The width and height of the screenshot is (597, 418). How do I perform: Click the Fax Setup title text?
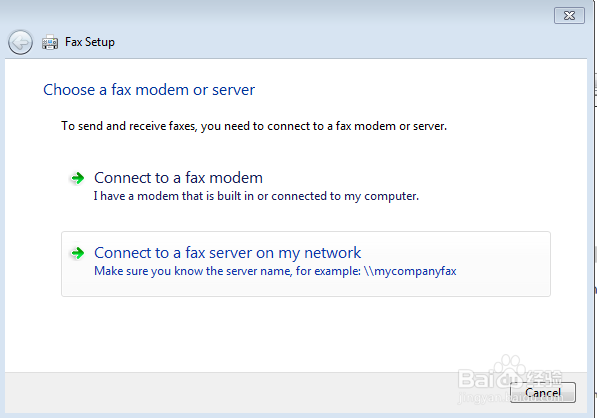tap(90, 42)
